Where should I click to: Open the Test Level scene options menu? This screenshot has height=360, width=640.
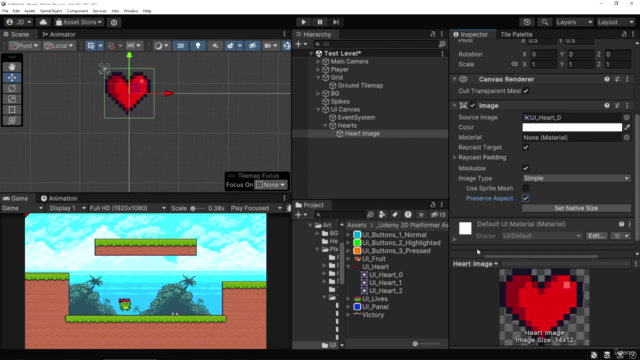point(442,53)
